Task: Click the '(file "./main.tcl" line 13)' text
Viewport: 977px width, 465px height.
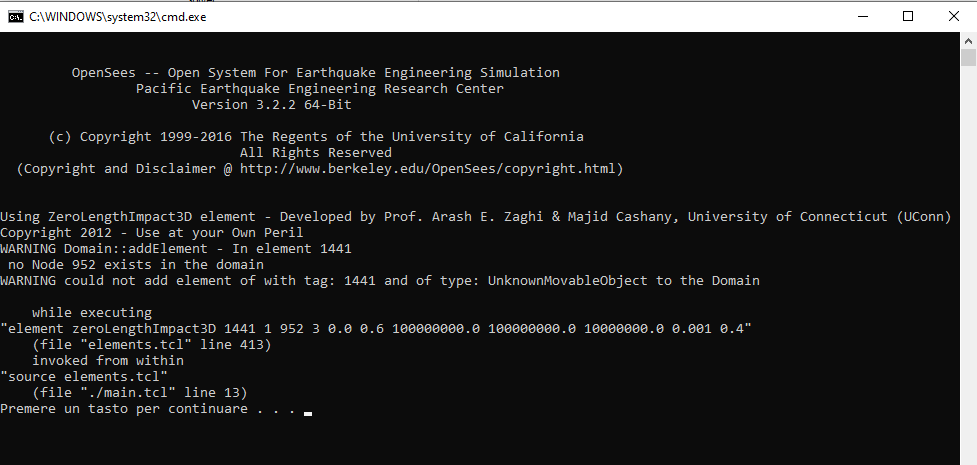Action: [140, 393]
